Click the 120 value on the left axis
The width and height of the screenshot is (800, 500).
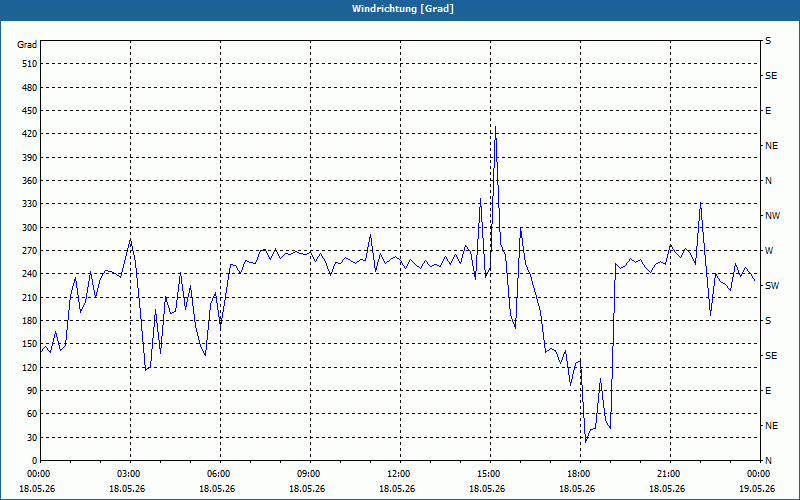click(30, 367)
